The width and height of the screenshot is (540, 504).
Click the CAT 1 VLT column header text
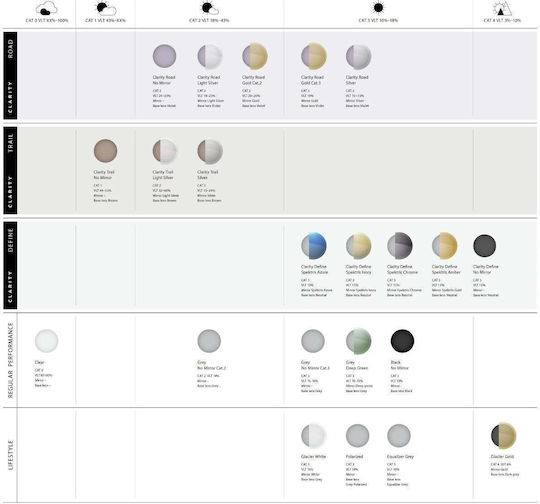105,20
